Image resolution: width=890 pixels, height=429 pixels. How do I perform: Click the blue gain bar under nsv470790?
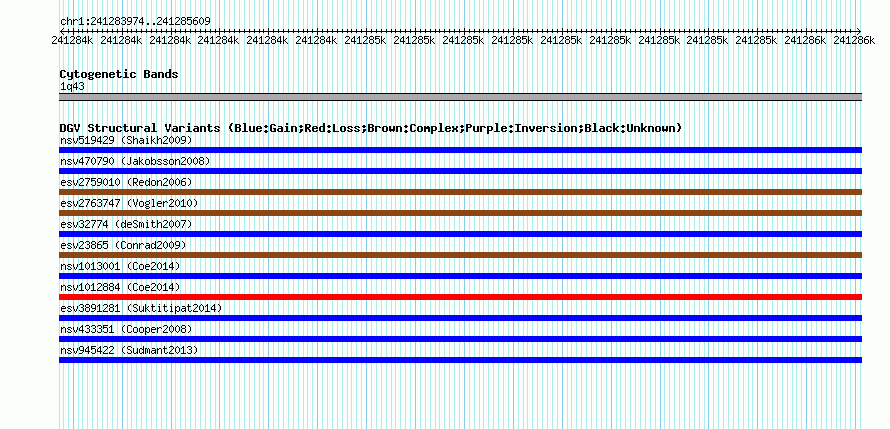tap(460, 171)
